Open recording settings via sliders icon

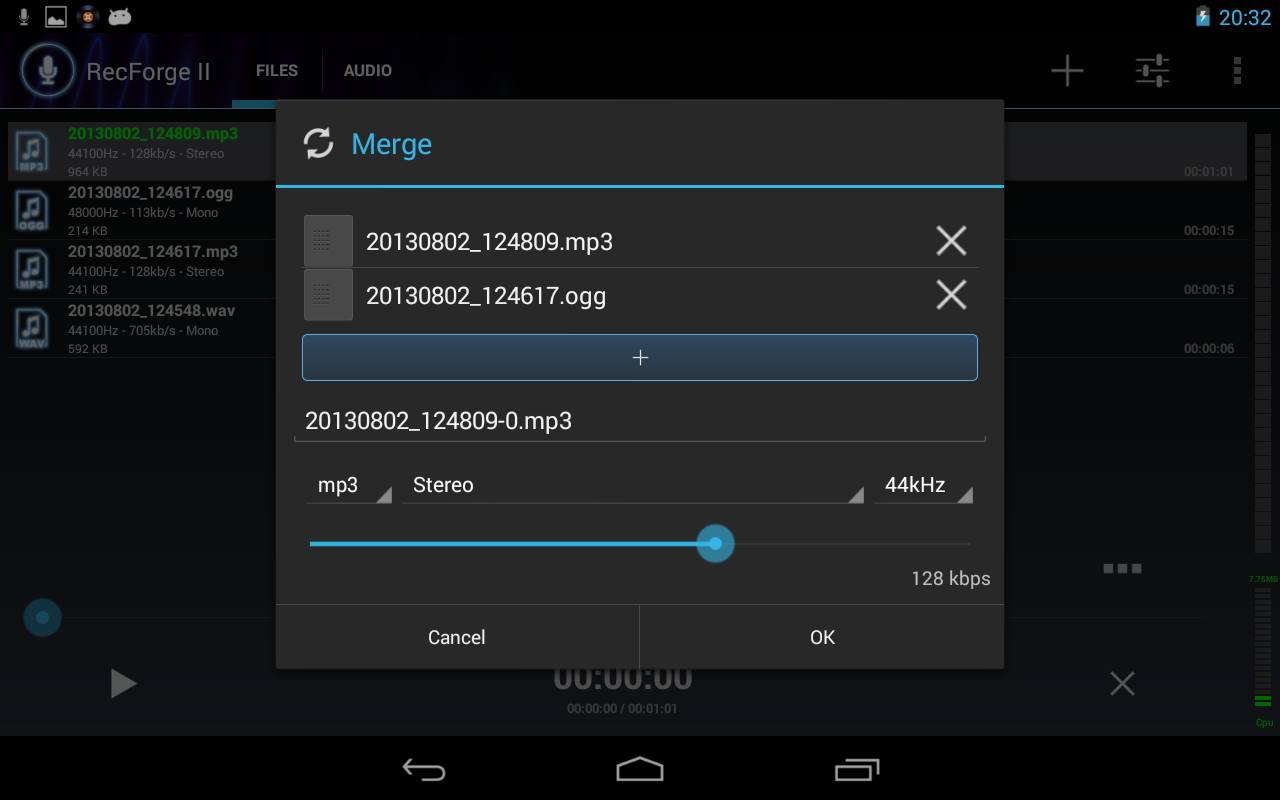(1152, 70)
